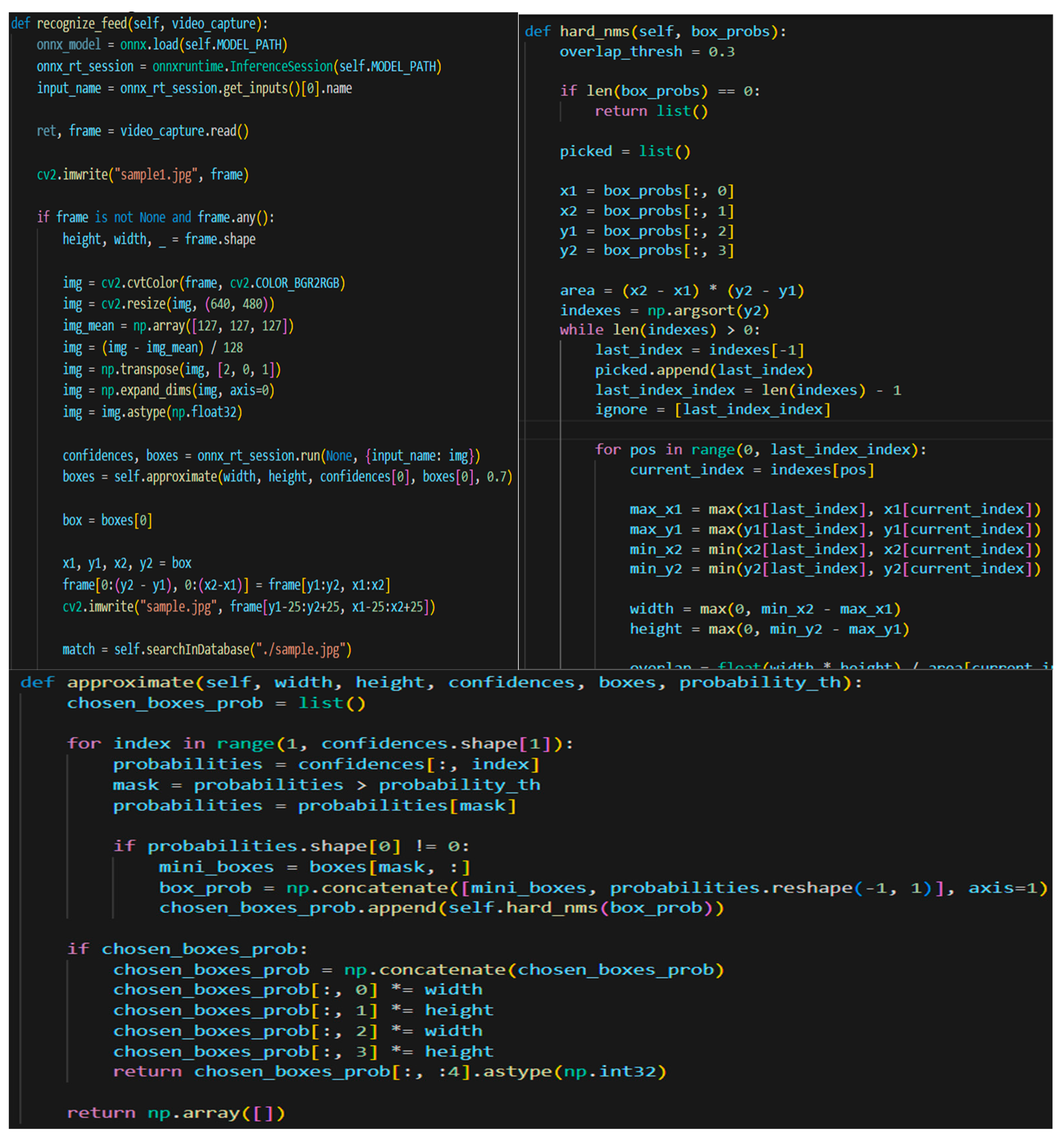This screenshot has width=1064, height=1141.
Task: Place the cursor on the cv2.COLOR_BGR2RGB constant
Action: (x=287, y=283)
